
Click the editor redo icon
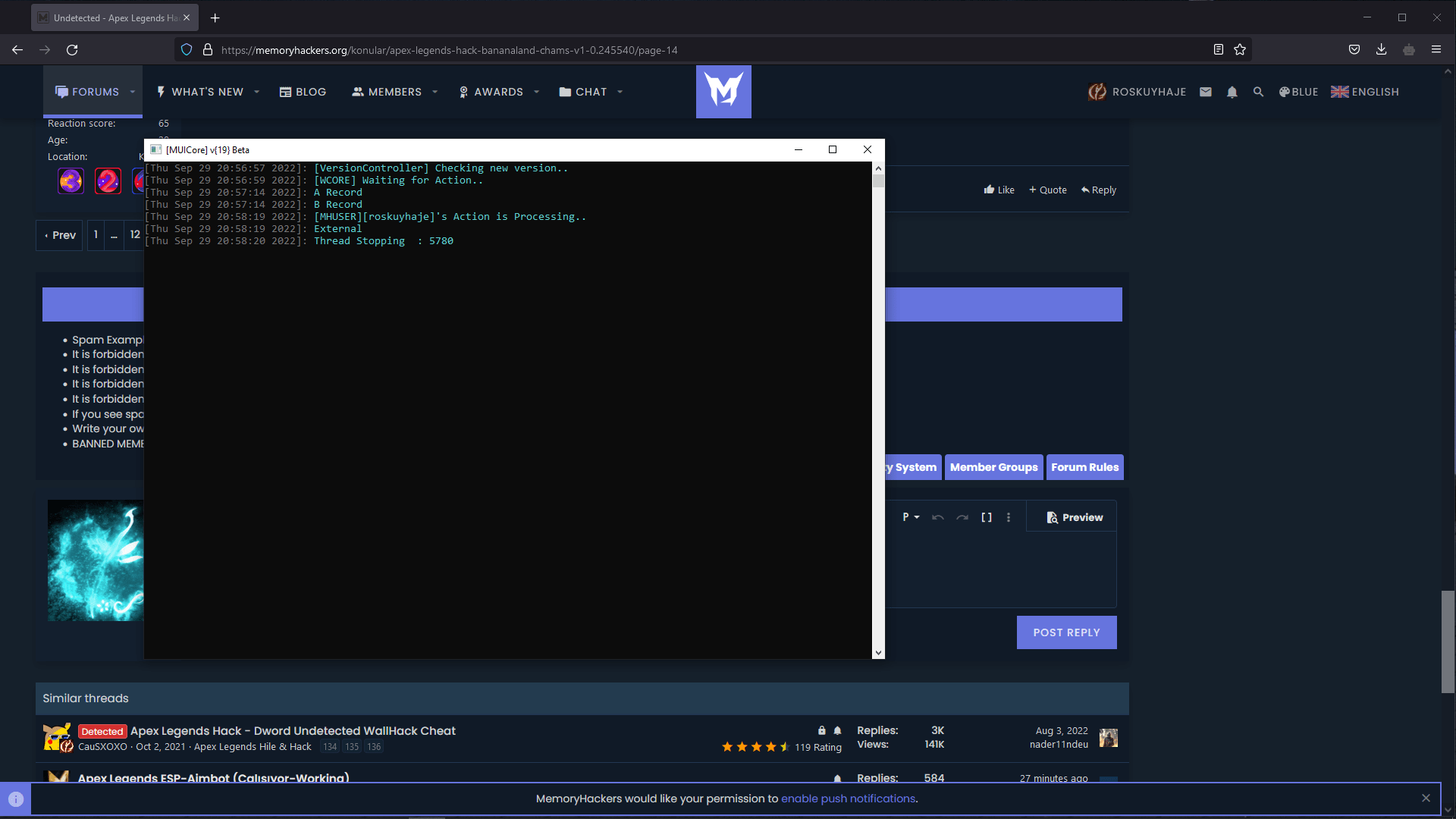tap(962, 517)
